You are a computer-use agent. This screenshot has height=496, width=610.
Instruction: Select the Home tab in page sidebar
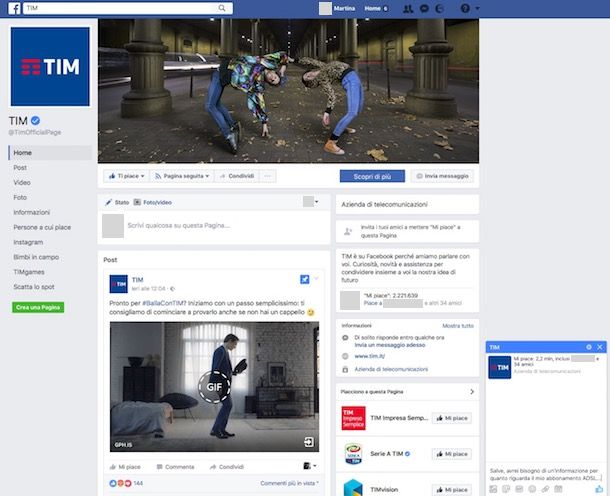click(50, 152)
